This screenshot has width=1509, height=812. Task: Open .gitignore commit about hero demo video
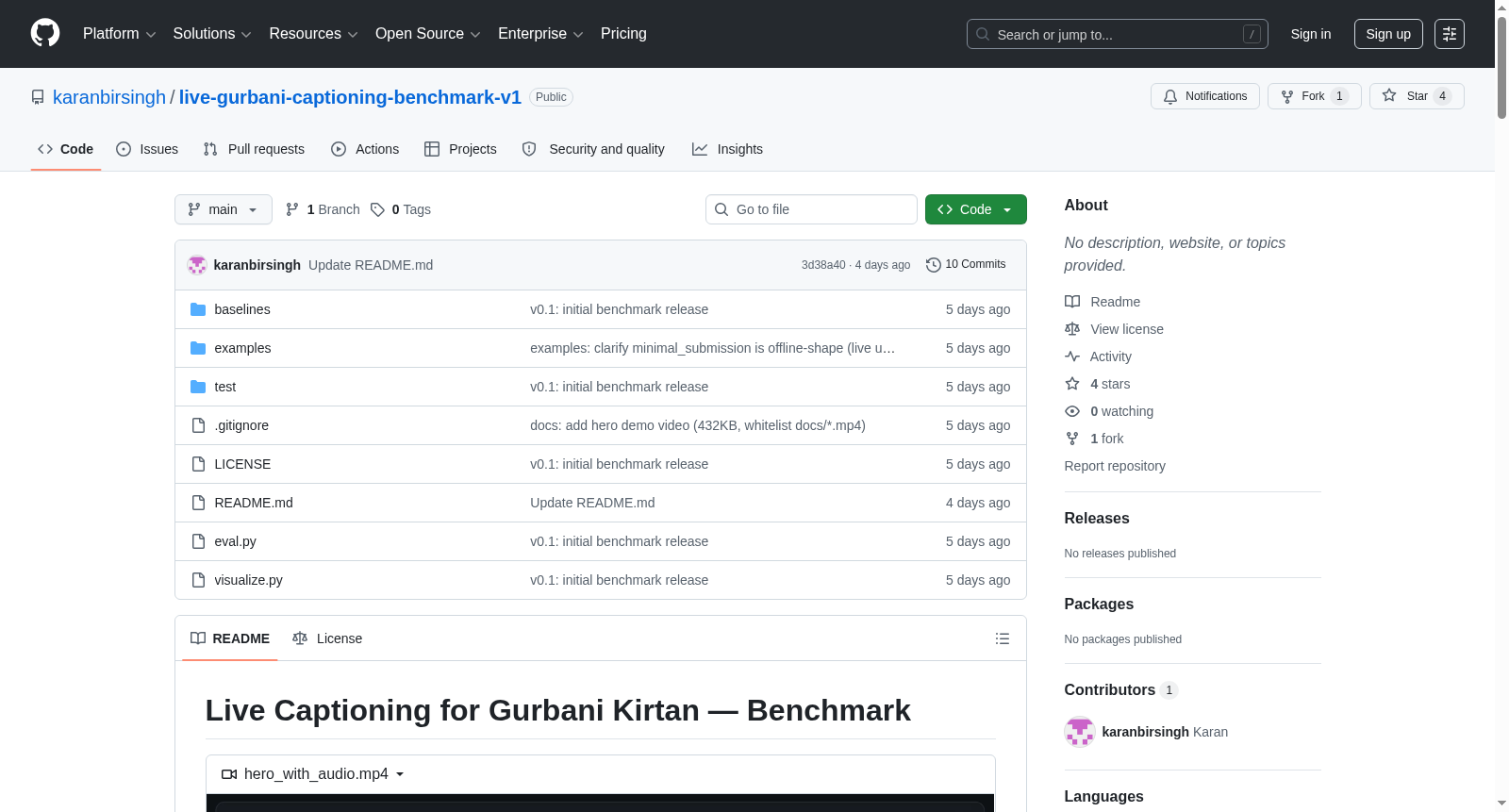[698, 425]
